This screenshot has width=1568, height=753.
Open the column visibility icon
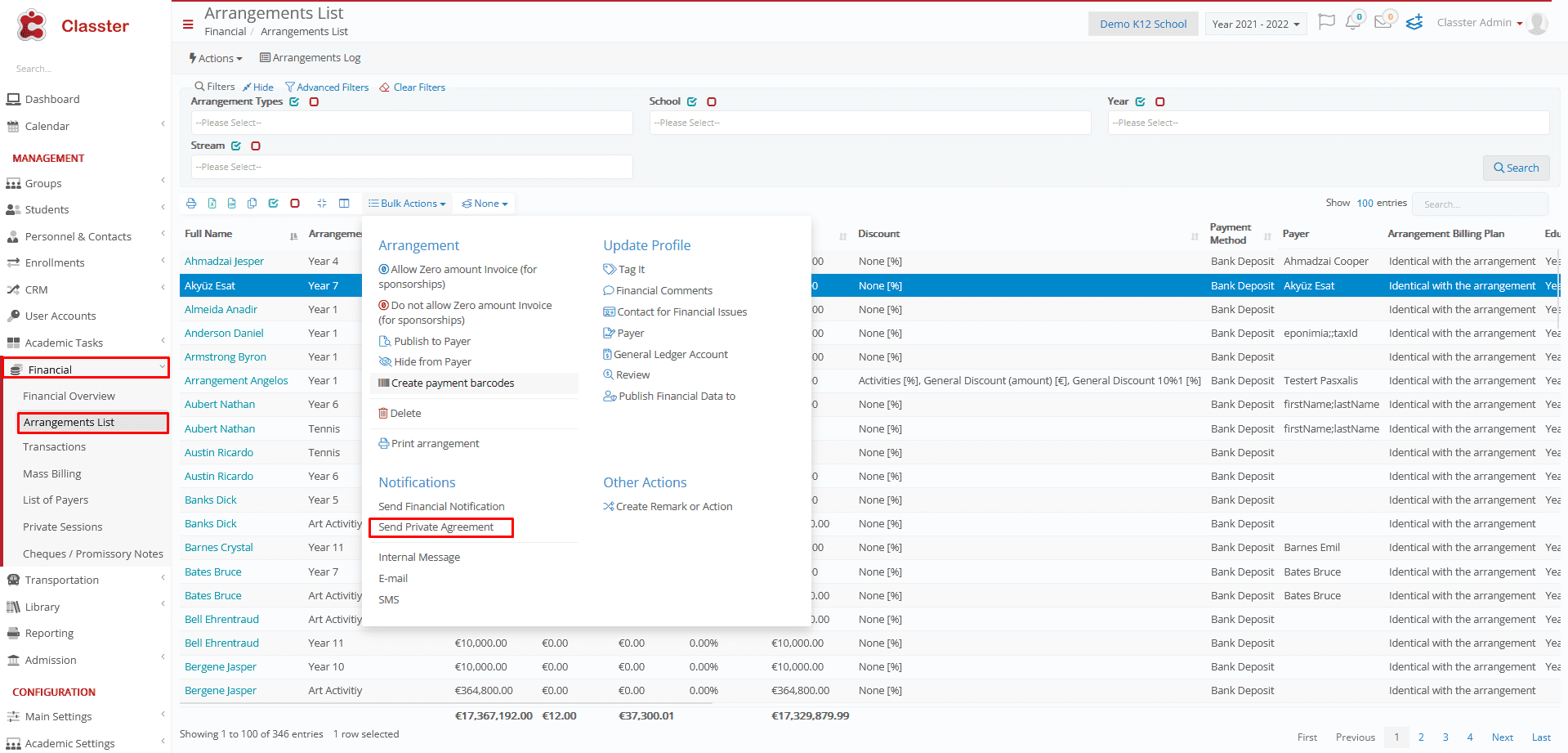344,204
